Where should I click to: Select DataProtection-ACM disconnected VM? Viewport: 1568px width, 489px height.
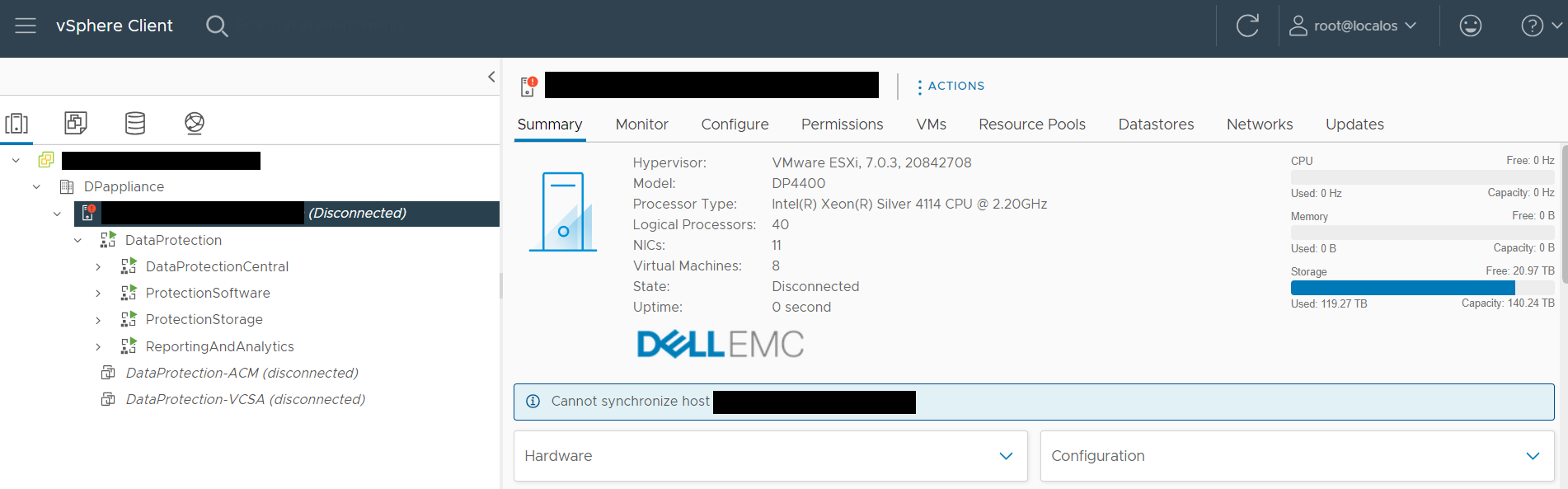(242, 374)
